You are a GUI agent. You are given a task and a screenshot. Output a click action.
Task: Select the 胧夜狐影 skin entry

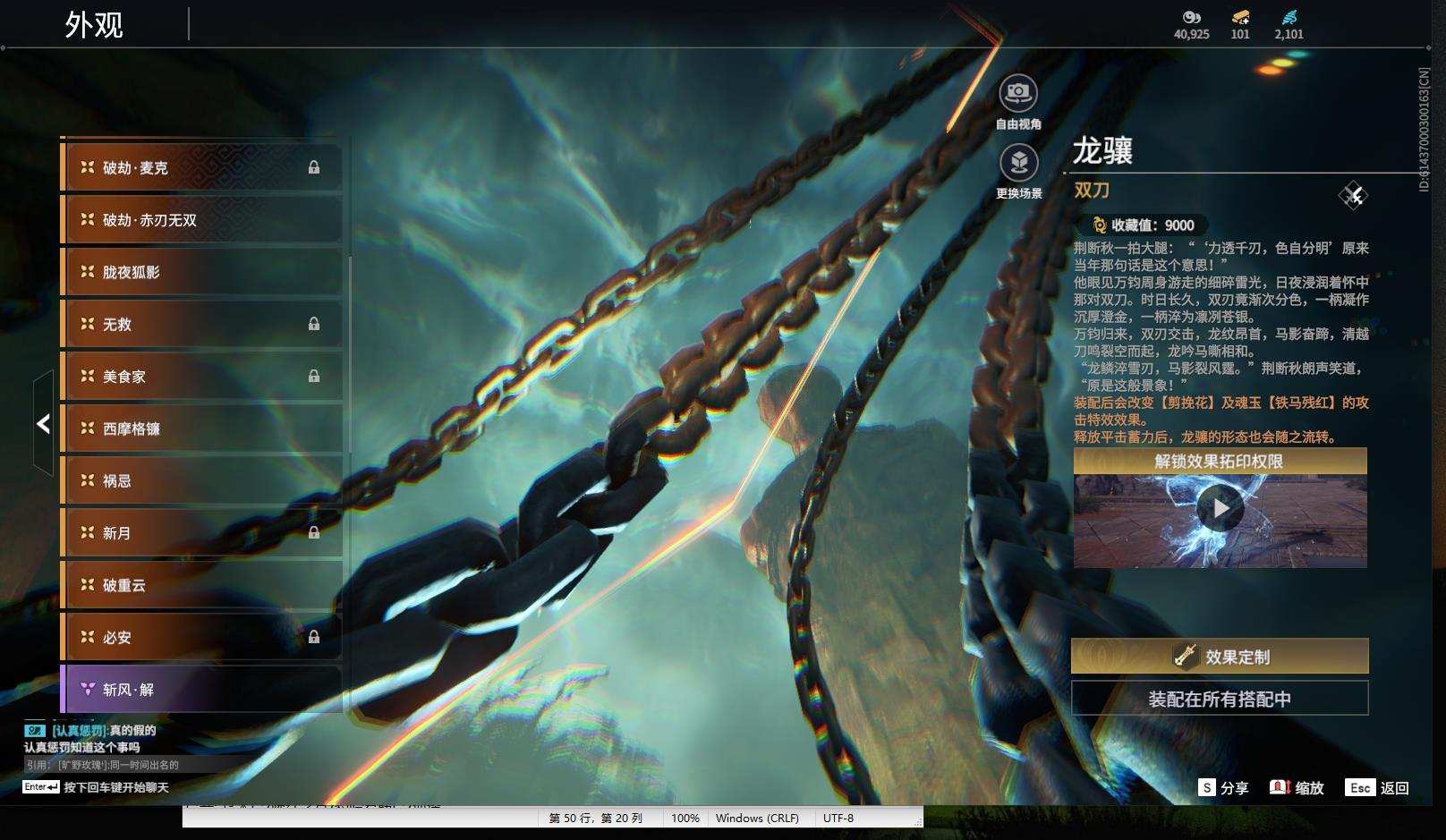pos(201,272)
